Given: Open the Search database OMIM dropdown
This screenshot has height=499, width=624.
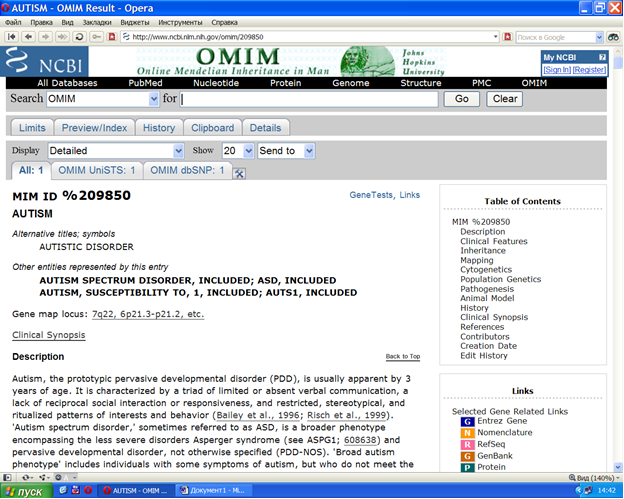Looking at the screenshot, I should [x=154, y=99].
